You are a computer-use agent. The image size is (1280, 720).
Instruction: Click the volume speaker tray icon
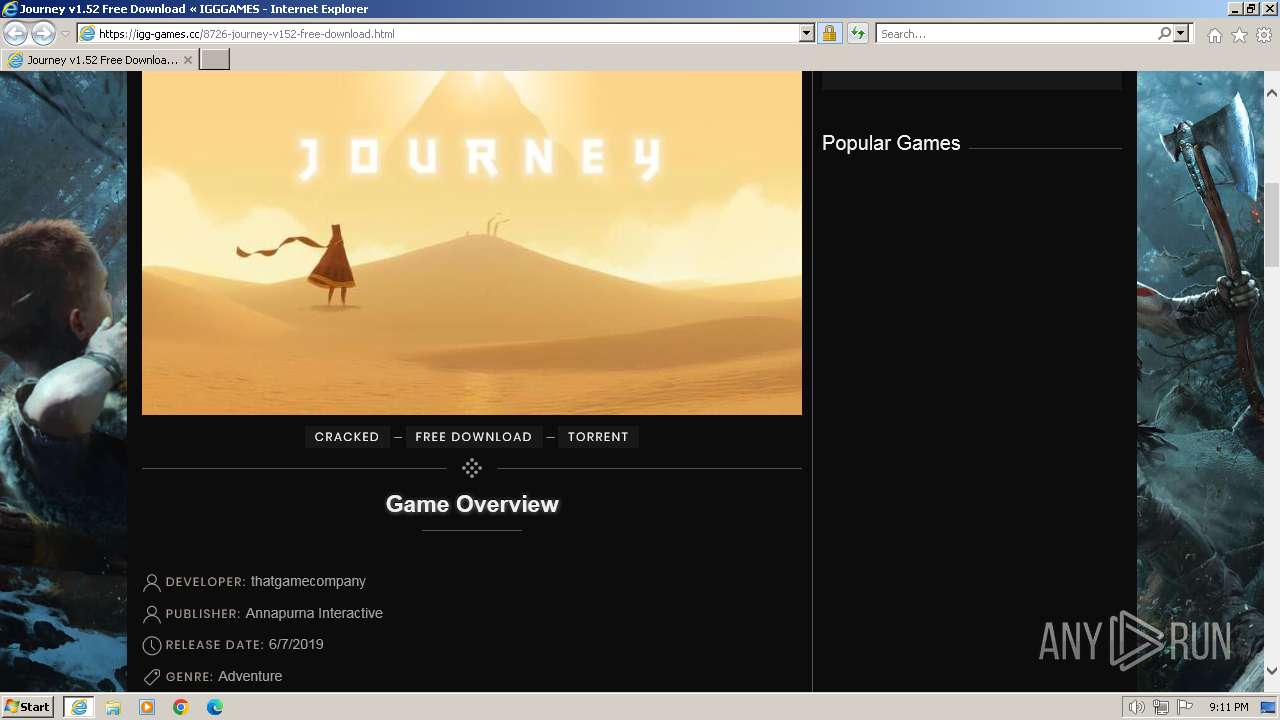[1137, 708]
